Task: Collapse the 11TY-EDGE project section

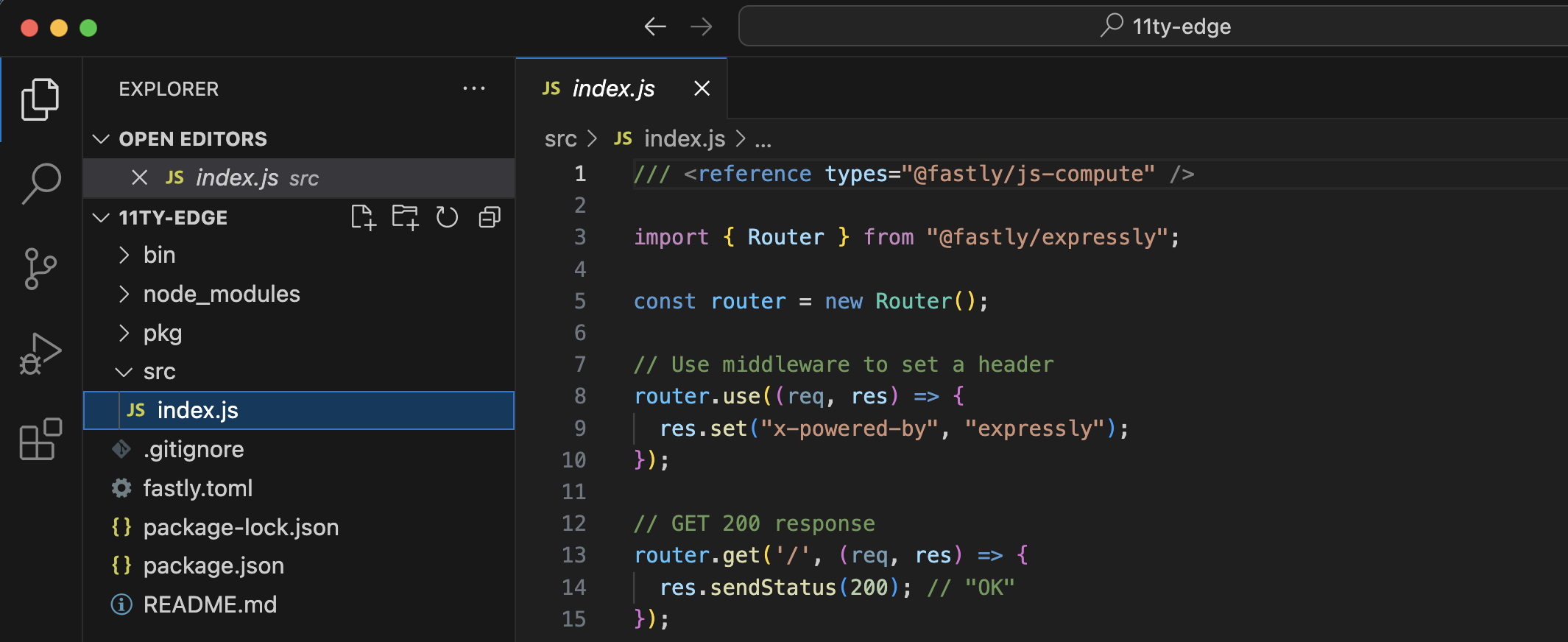Action: click(101, 217)
